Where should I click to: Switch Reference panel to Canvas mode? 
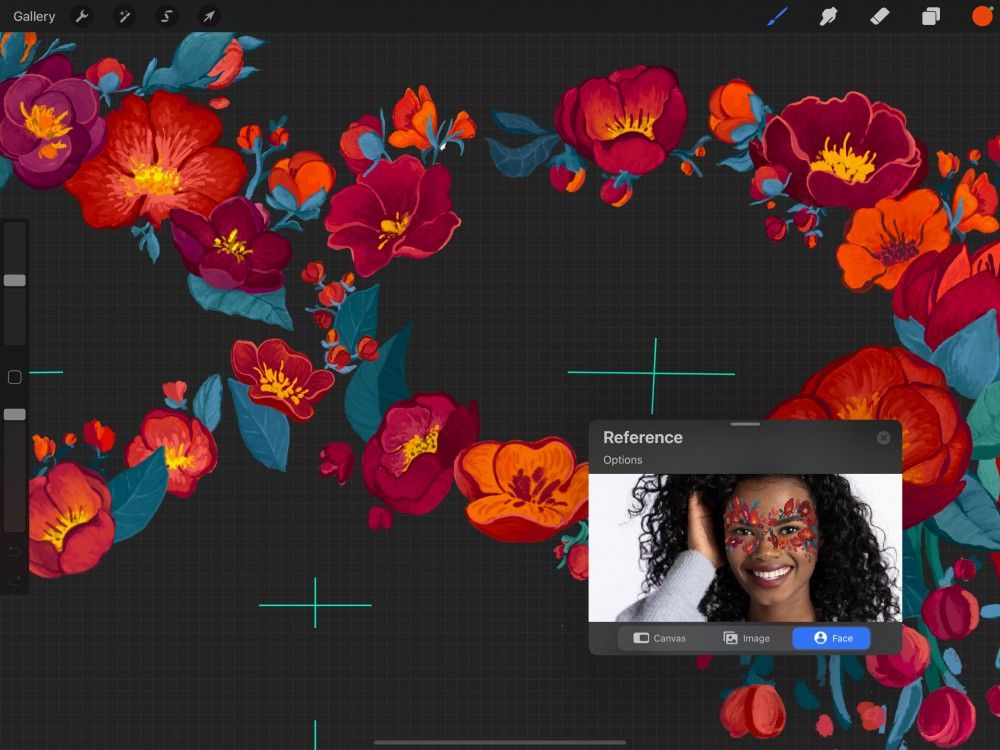pos(662,638)
